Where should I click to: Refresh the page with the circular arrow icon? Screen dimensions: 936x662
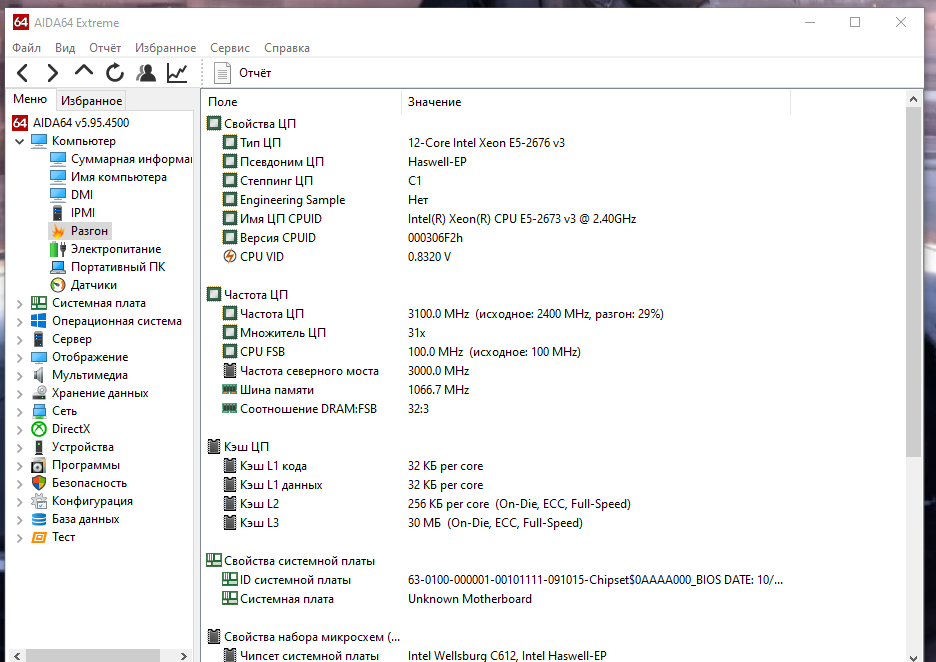click(x=115, y=73)
